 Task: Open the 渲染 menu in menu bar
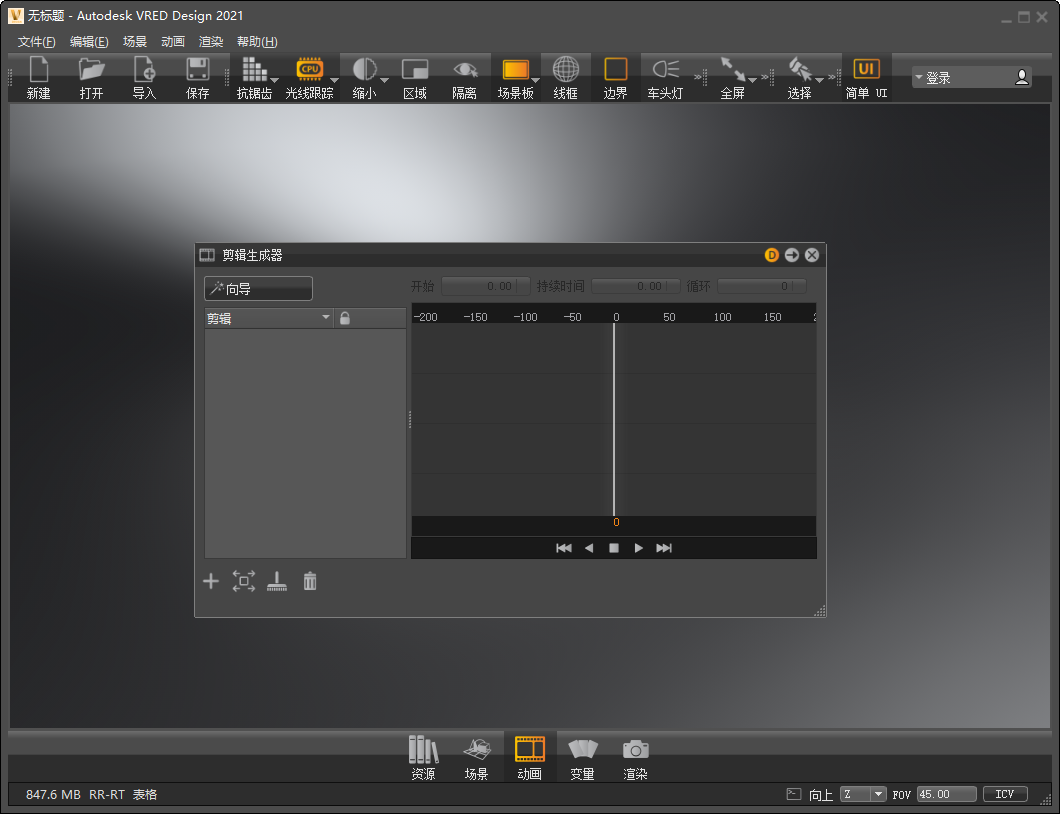tap(211, 42)
